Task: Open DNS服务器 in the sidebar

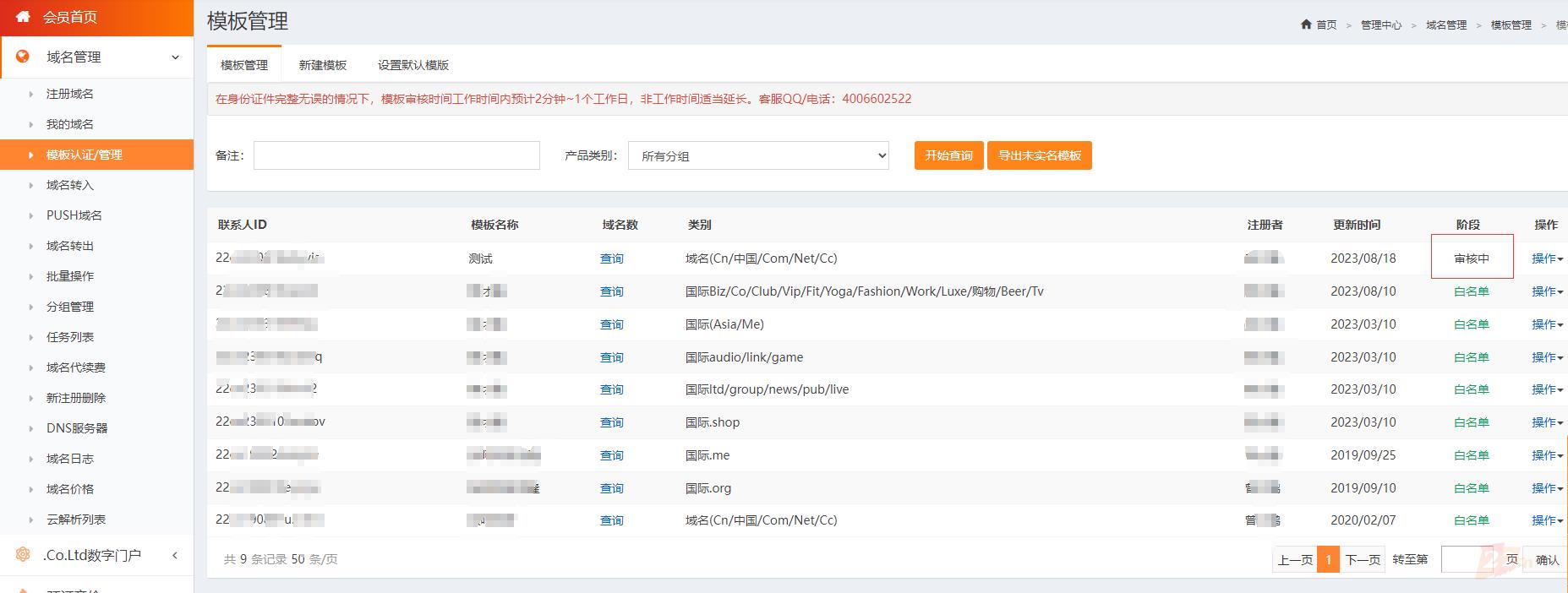Action: pos(77,428)
